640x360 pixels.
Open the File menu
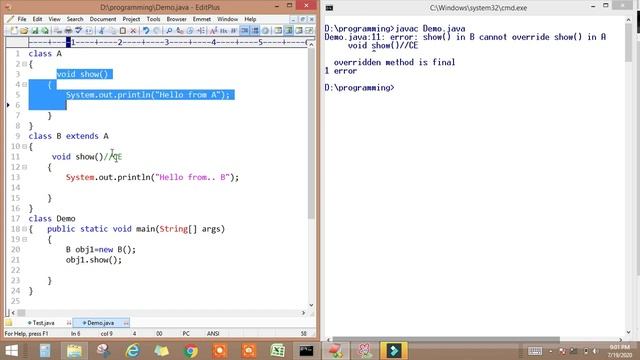22,19
